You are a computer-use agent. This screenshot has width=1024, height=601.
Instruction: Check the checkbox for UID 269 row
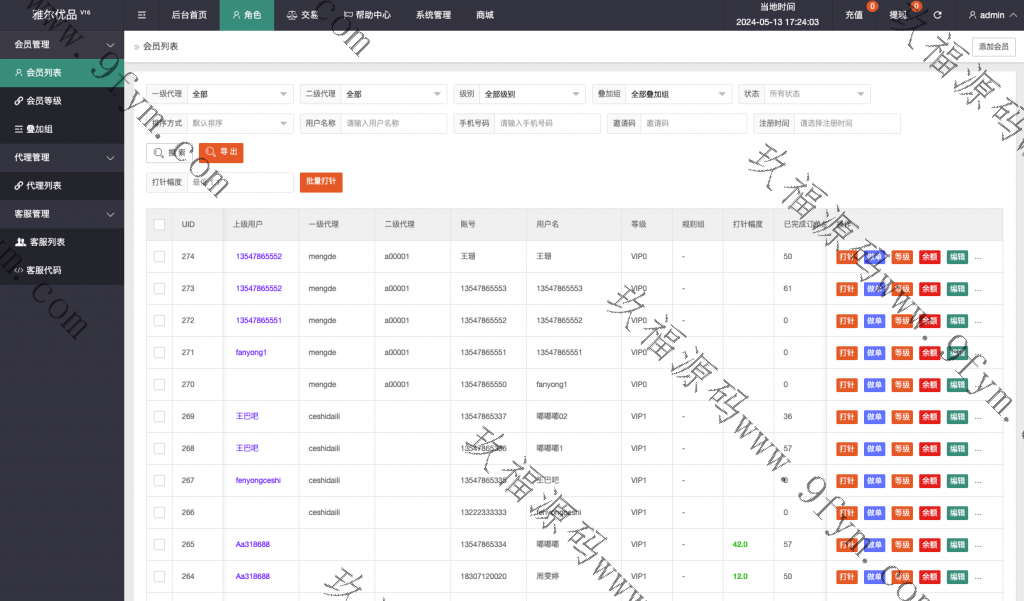tap(159, 416)
